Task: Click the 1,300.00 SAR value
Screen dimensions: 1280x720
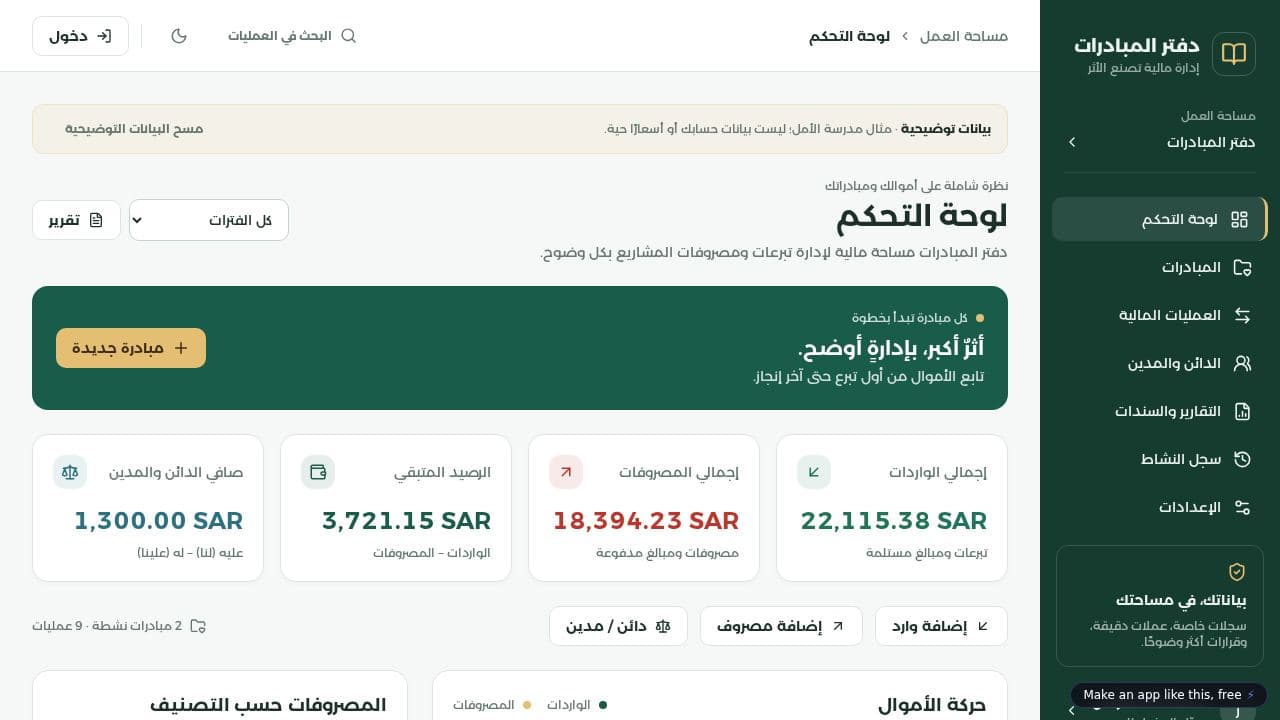Action: click(158, 521)
